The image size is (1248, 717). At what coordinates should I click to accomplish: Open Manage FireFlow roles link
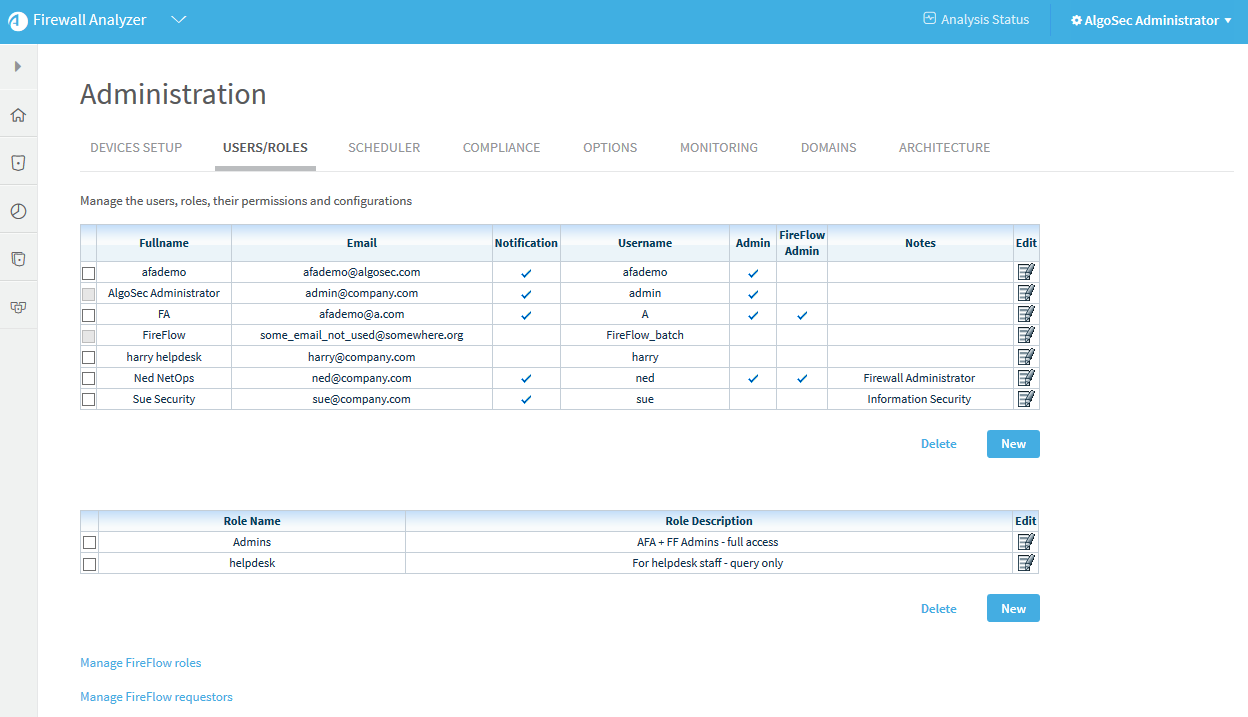[140, 663]
